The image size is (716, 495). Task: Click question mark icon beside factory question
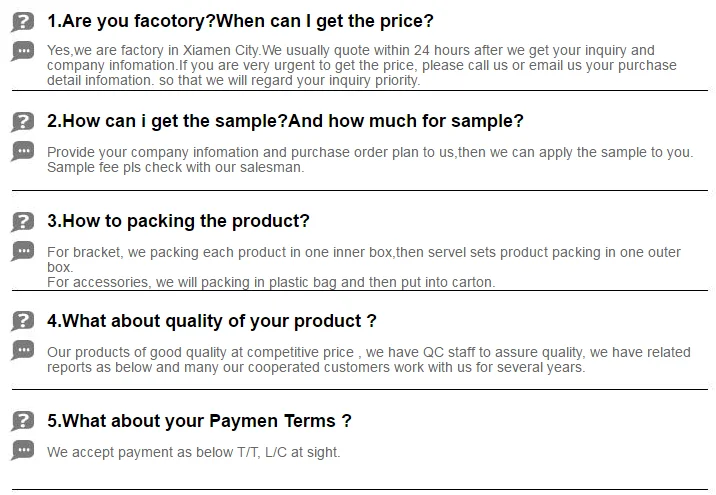(x=22, y=22)
